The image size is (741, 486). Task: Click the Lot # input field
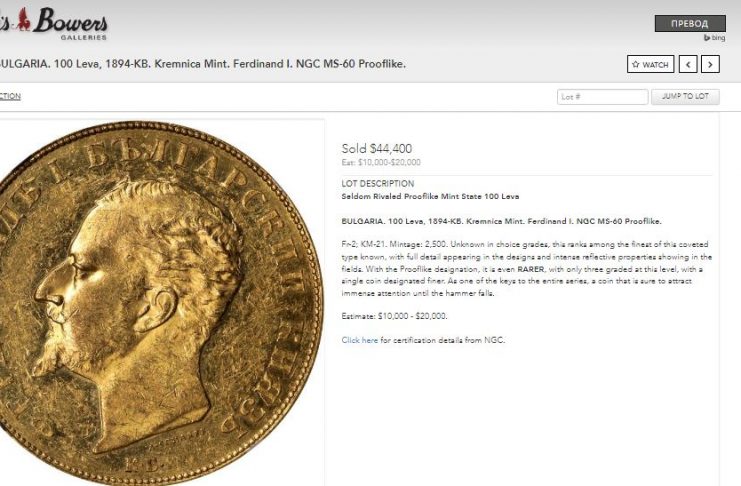(x=603, y=97)
